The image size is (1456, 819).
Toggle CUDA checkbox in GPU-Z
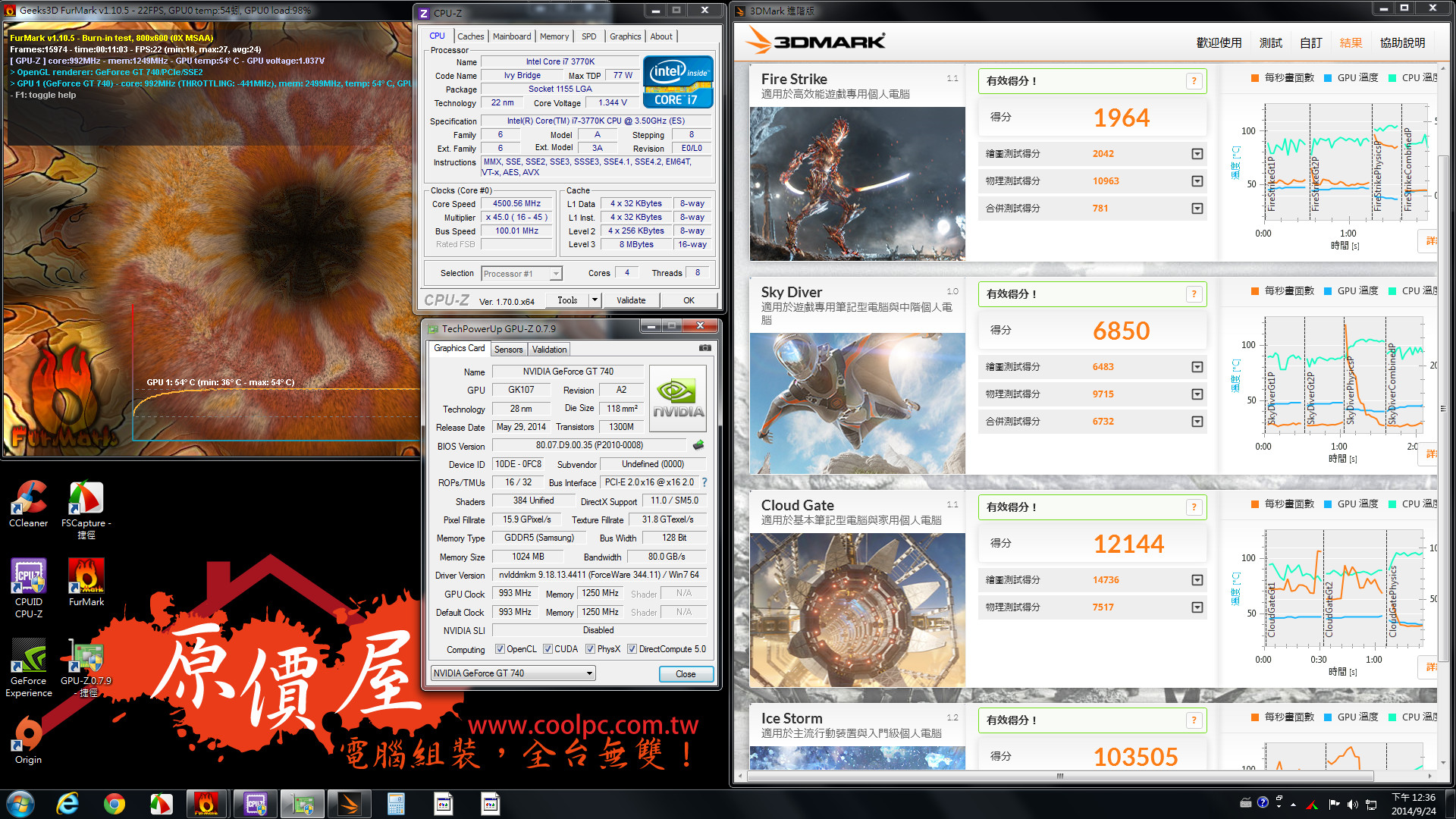[x=548, y=649]
